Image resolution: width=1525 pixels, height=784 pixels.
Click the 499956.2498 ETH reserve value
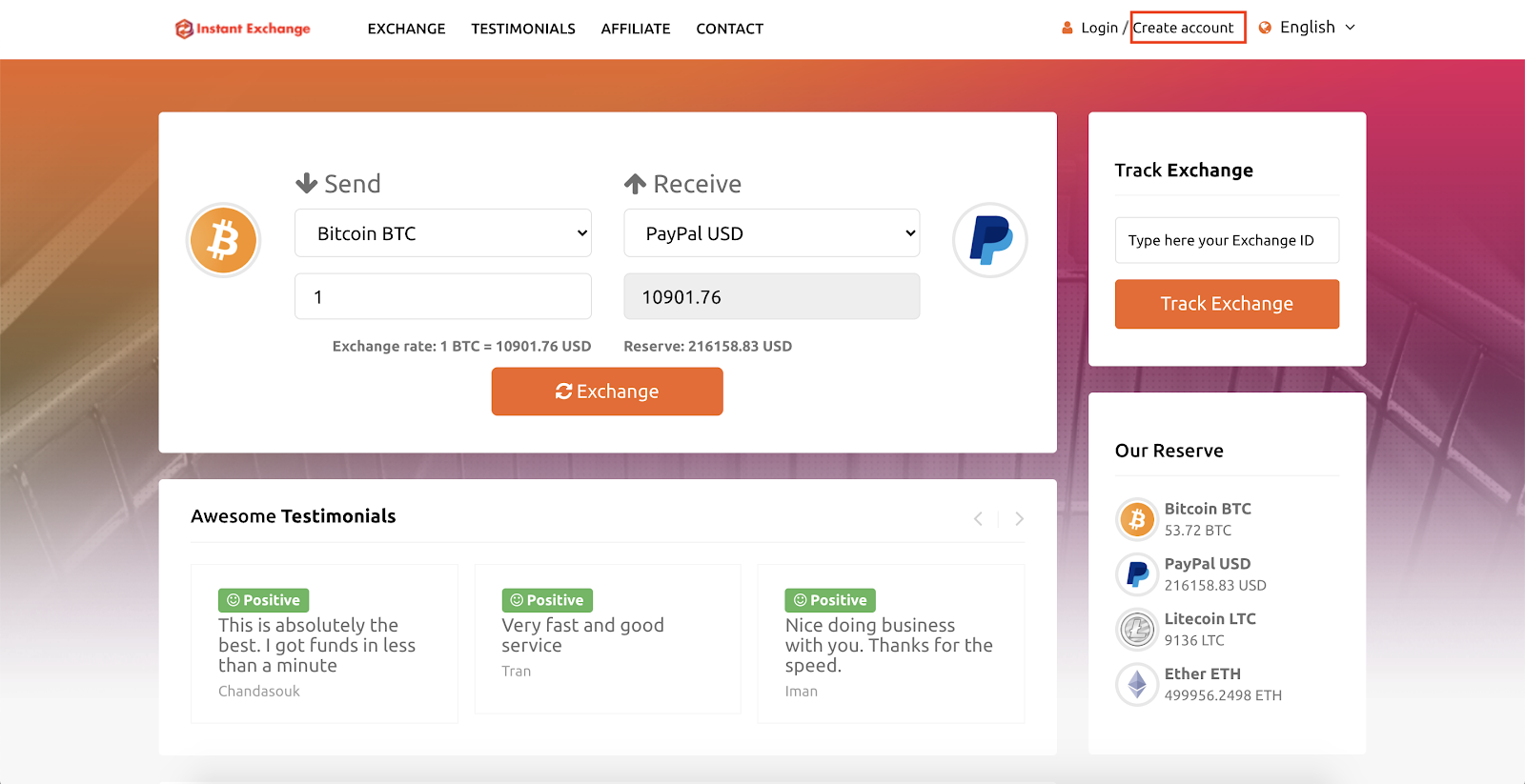tap(1223, 695)
